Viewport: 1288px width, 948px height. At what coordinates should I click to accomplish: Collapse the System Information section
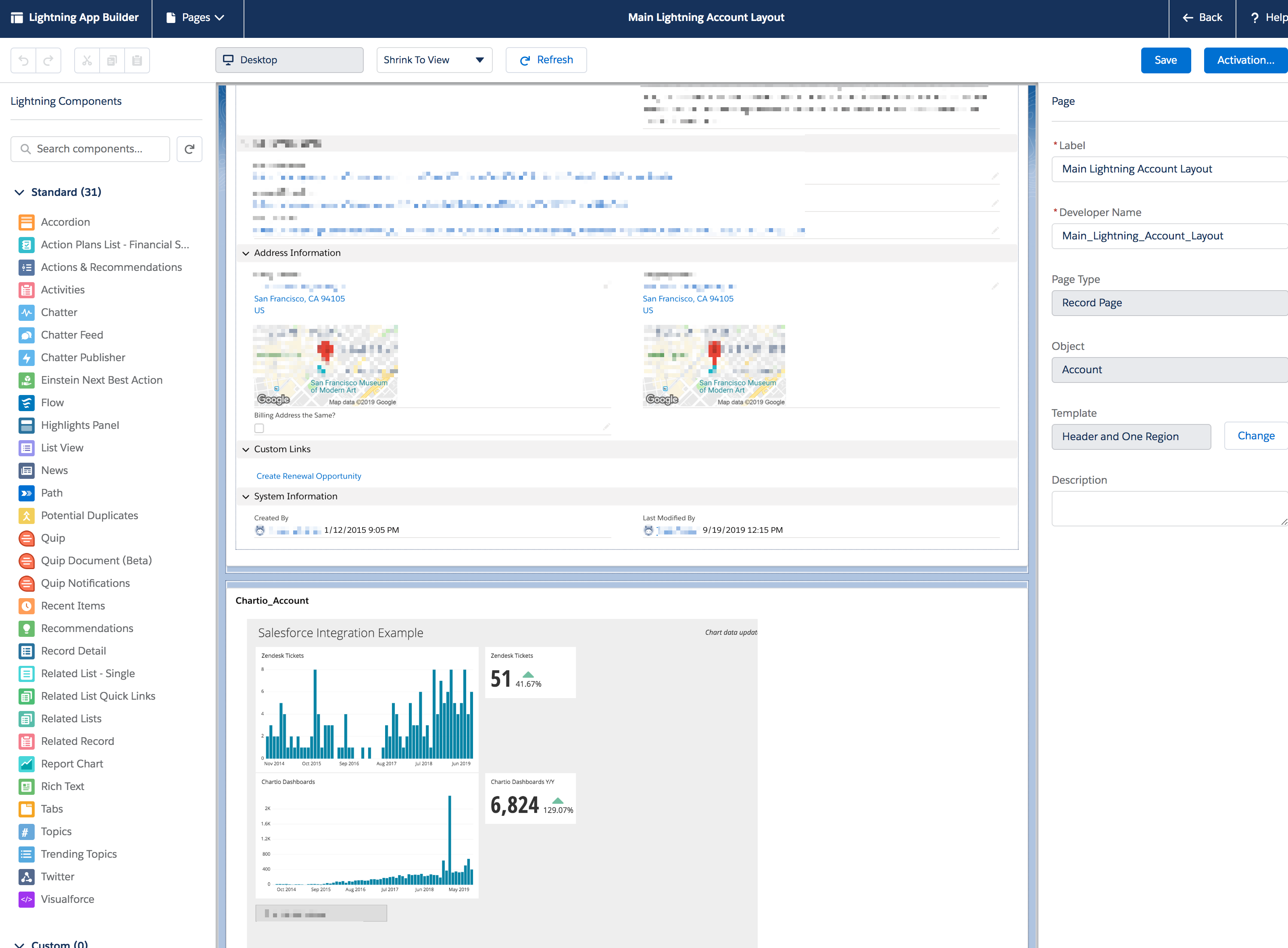click(x=246, y=497)
